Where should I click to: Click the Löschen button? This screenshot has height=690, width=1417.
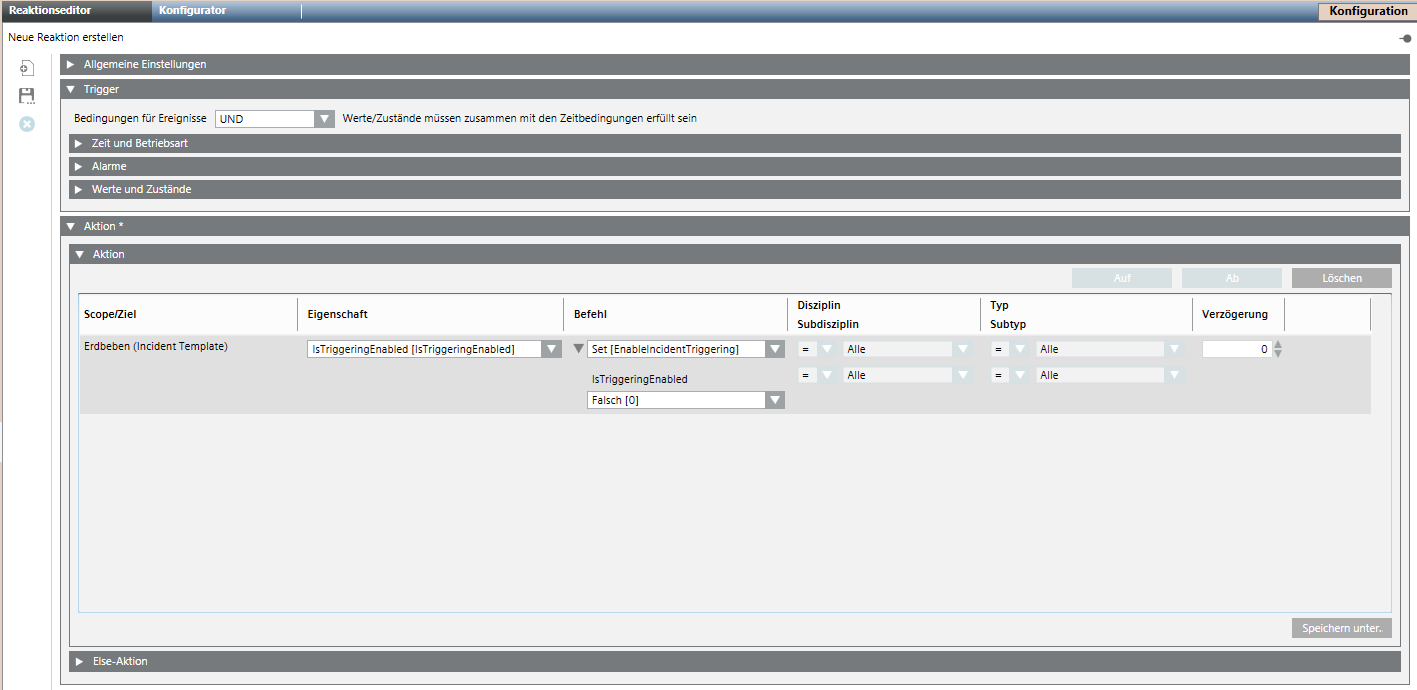click(x=1341, y=278)
